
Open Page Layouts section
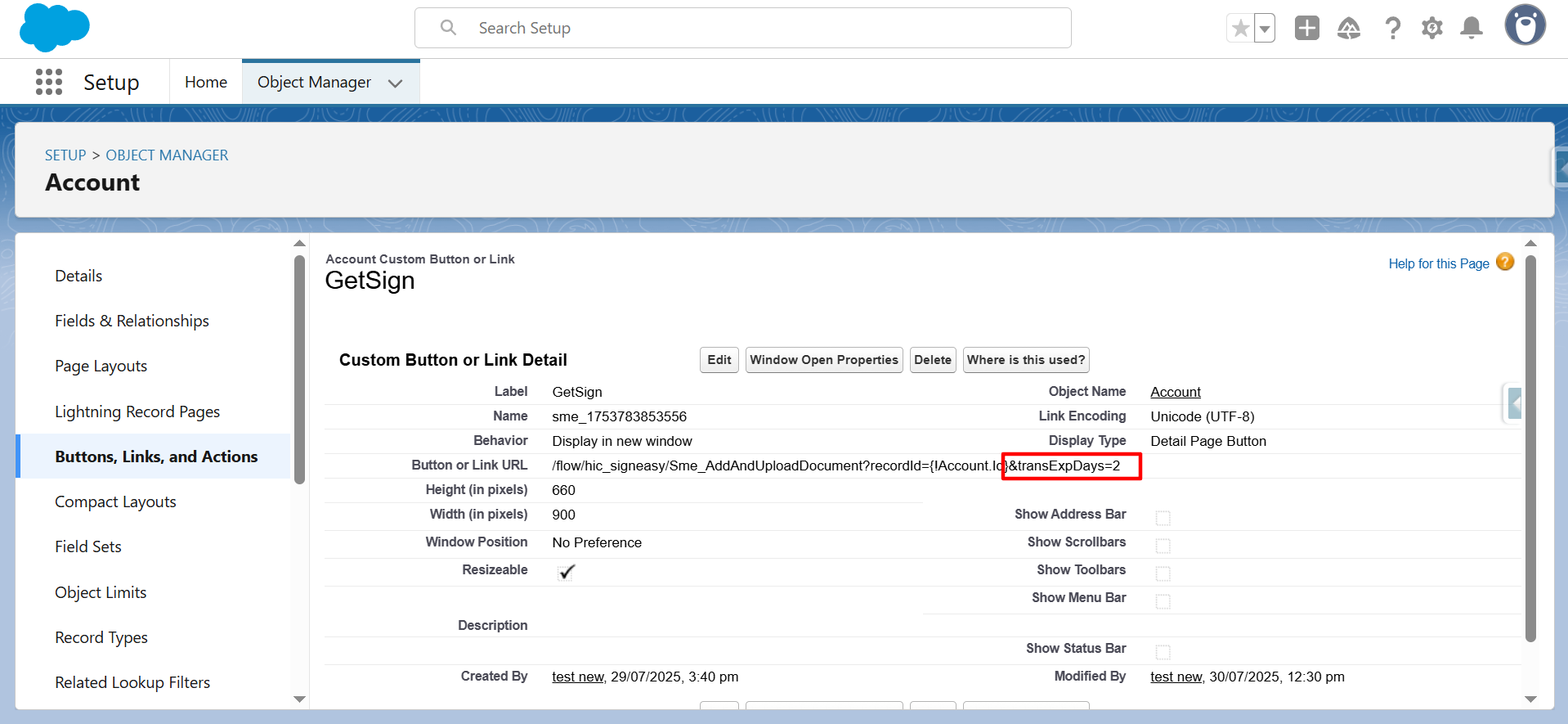(x=101, y=366)
